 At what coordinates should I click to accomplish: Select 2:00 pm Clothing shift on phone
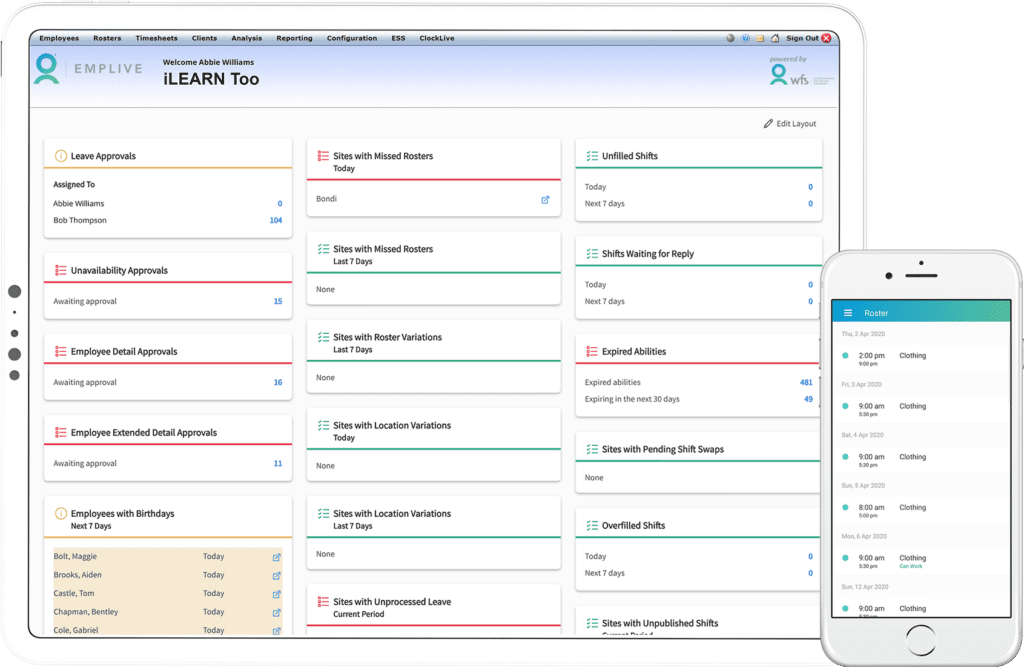(921, 358)
